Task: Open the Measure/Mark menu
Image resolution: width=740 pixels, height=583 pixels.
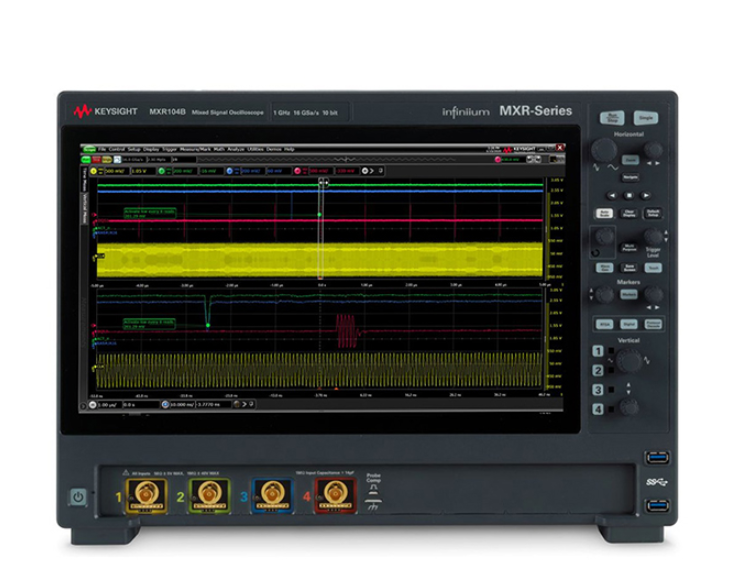Action: [x=195, y=149]
